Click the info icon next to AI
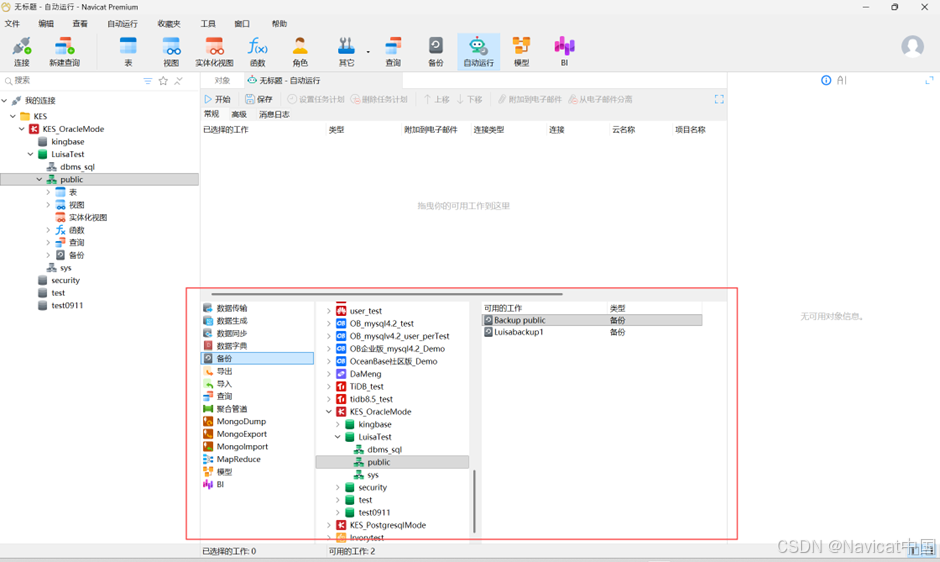Viewport: 940px width, 562px height. [826, 80]
